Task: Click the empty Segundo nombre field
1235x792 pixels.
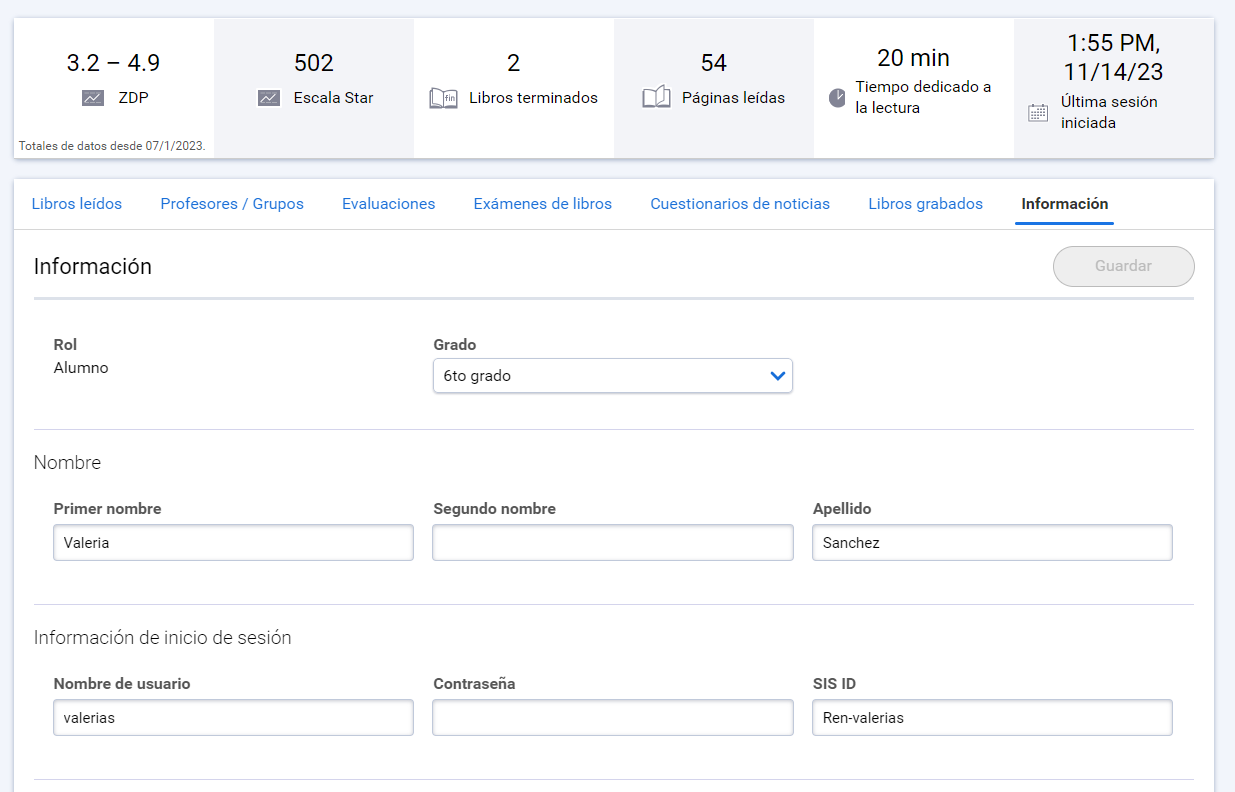Action: click(x=613, y=543)
